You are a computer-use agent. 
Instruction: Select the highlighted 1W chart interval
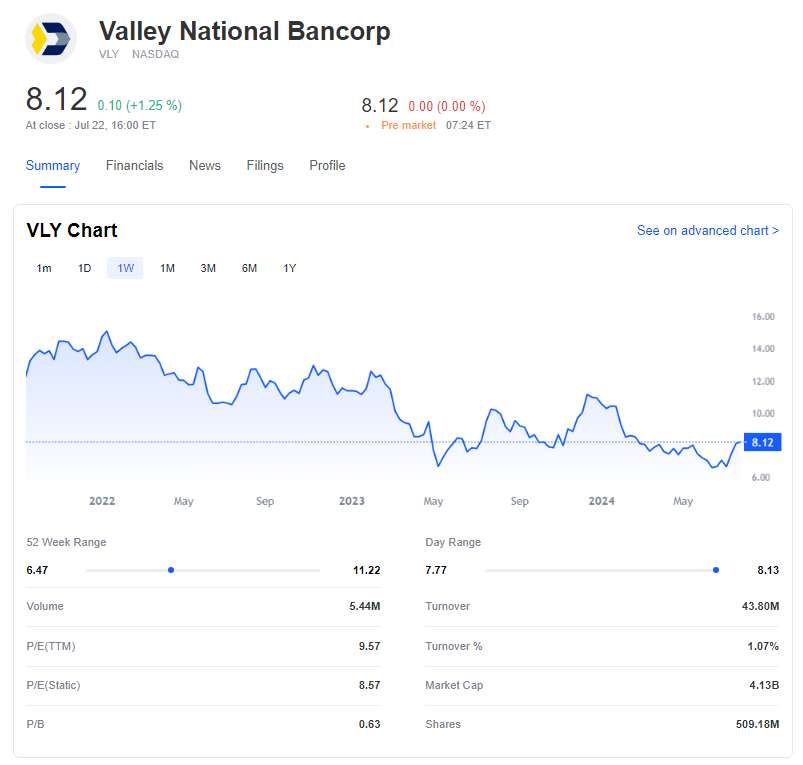(125, 268)
